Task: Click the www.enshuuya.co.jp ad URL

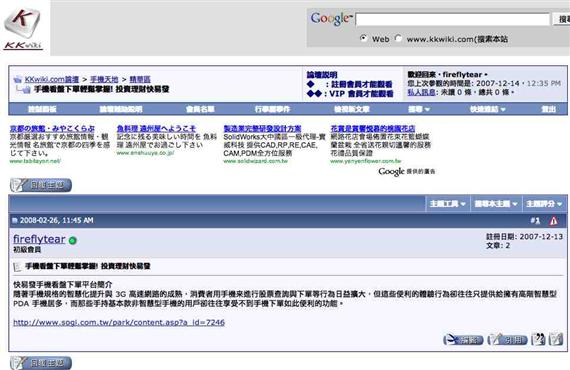Action: [145, 153]
